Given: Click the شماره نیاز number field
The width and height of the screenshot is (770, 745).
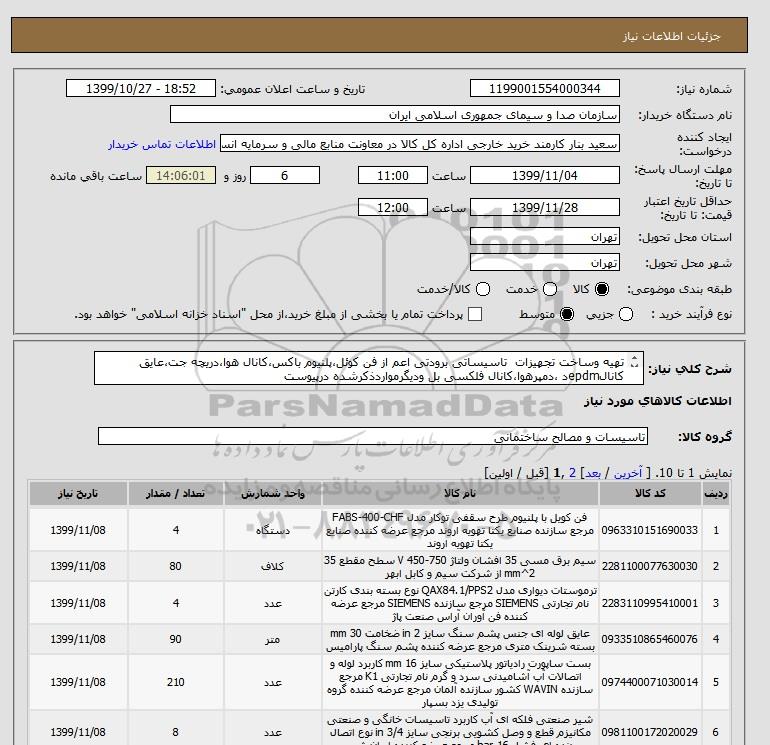Looking at the screenshot, I should tap(543, 89).
